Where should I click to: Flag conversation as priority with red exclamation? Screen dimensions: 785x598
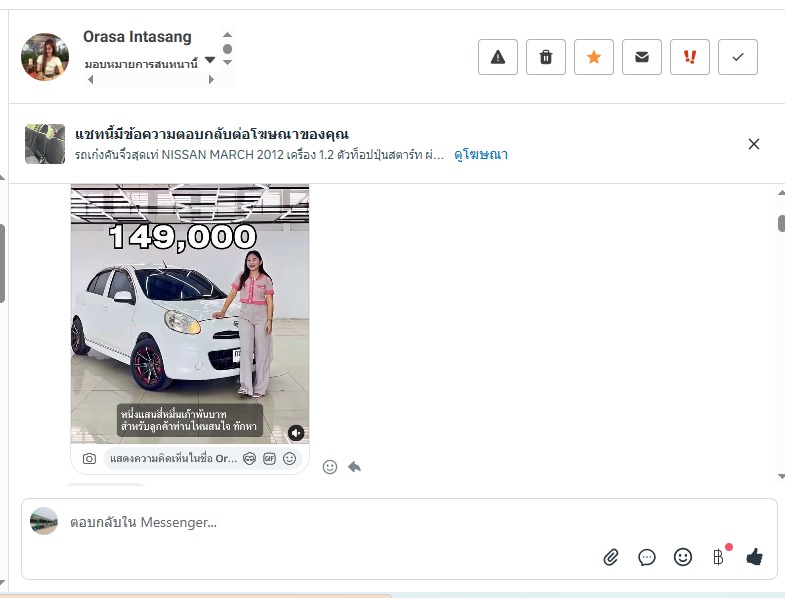coord(690,57)
